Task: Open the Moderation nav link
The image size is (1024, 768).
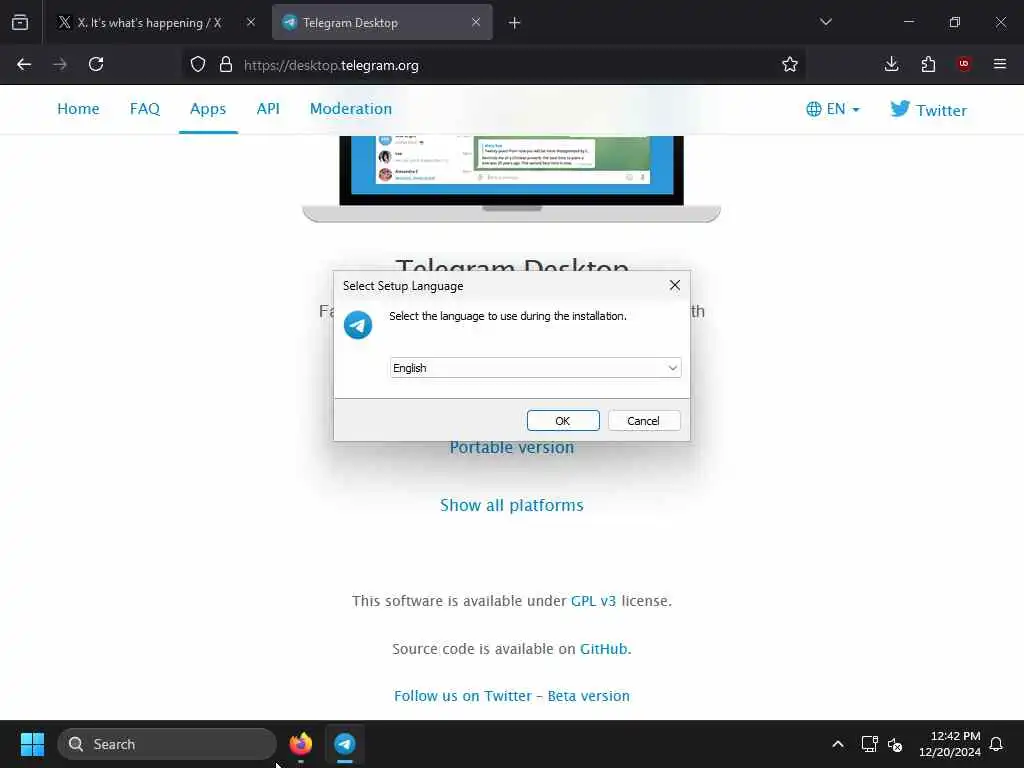Action: [x=351, y=109]
